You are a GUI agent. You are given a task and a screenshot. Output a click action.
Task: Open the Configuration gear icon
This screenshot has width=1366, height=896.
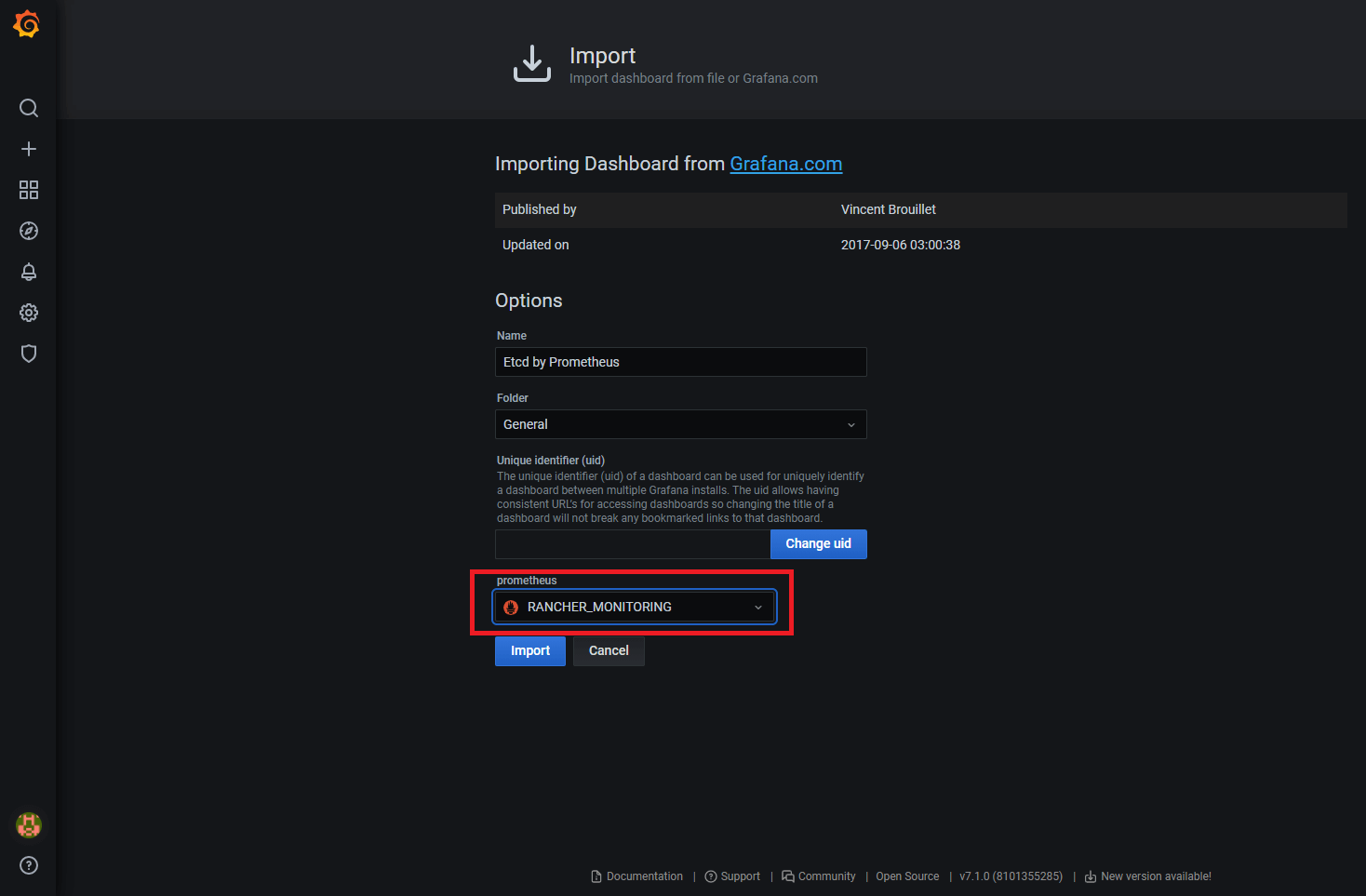(29, 313)
